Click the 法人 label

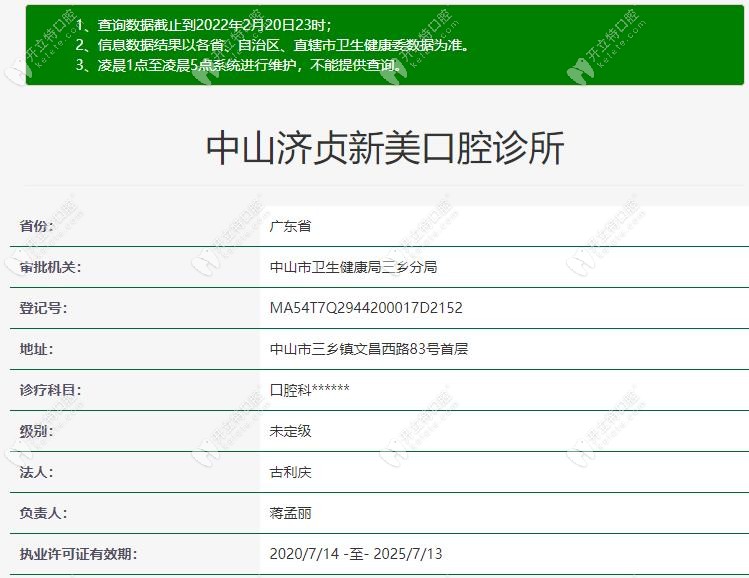(x=37, y=472)
